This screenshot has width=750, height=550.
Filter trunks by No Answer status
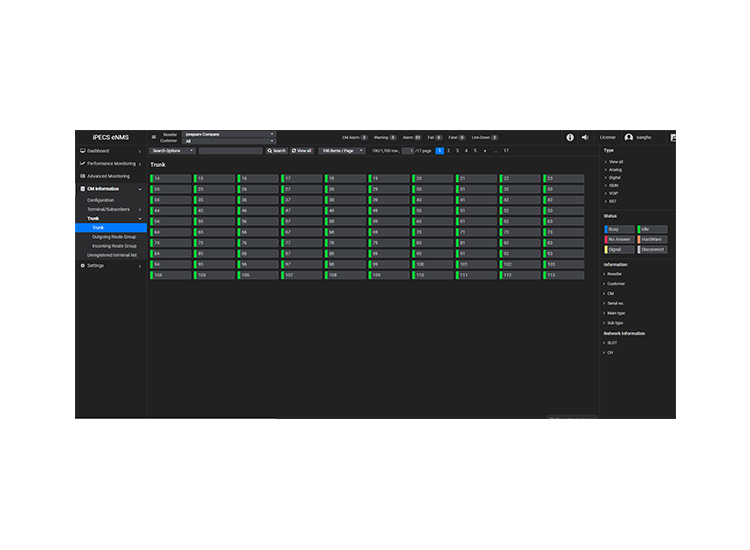pos(619,239)
